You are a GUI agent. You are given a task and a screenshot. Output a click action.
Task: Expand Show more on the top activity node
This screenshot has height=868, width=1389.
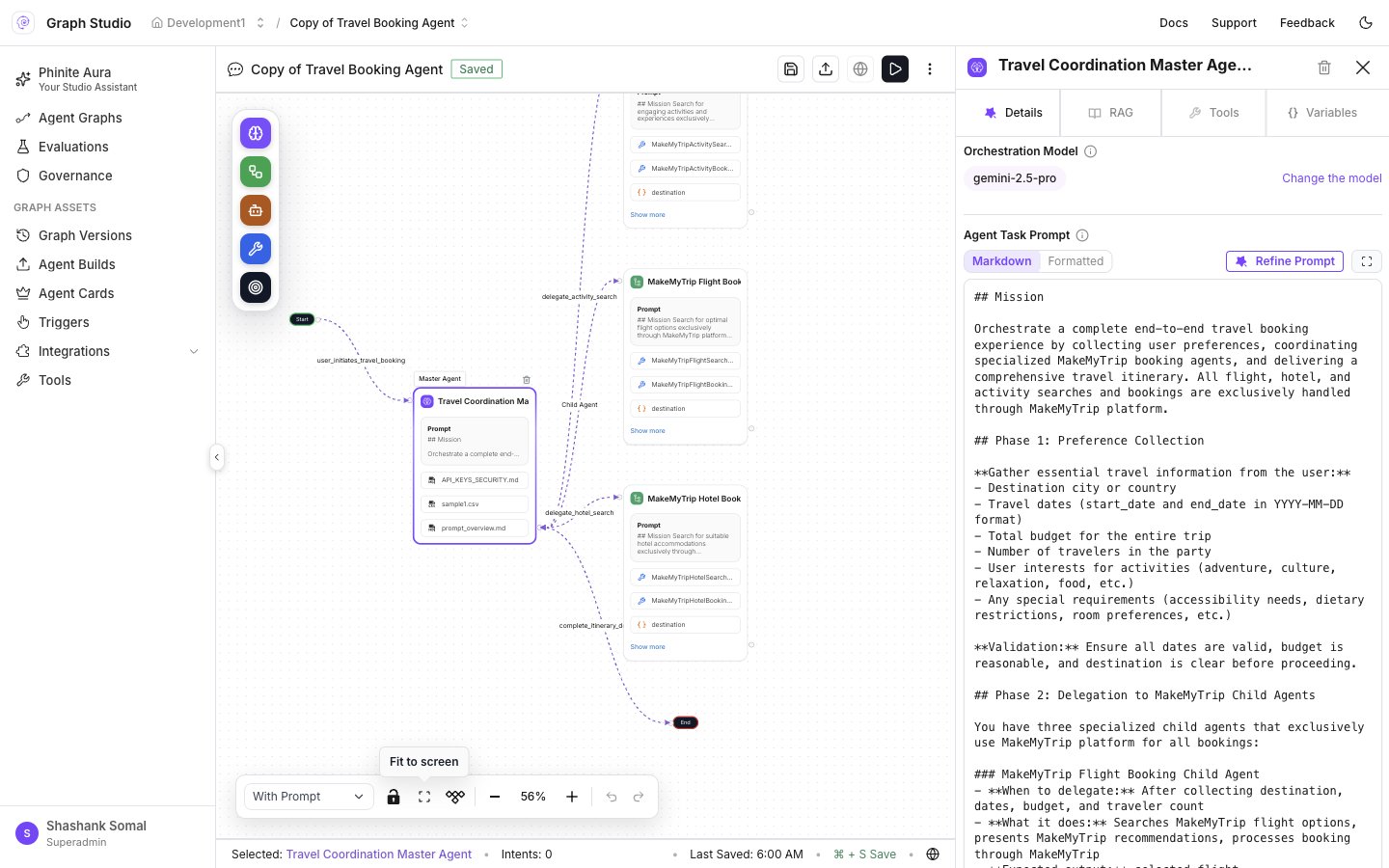(x=647, y=215)
